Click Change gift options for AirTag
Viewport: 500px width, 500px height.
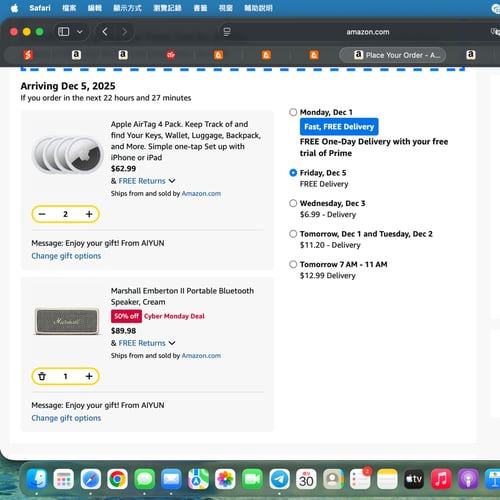click(66, 256)
